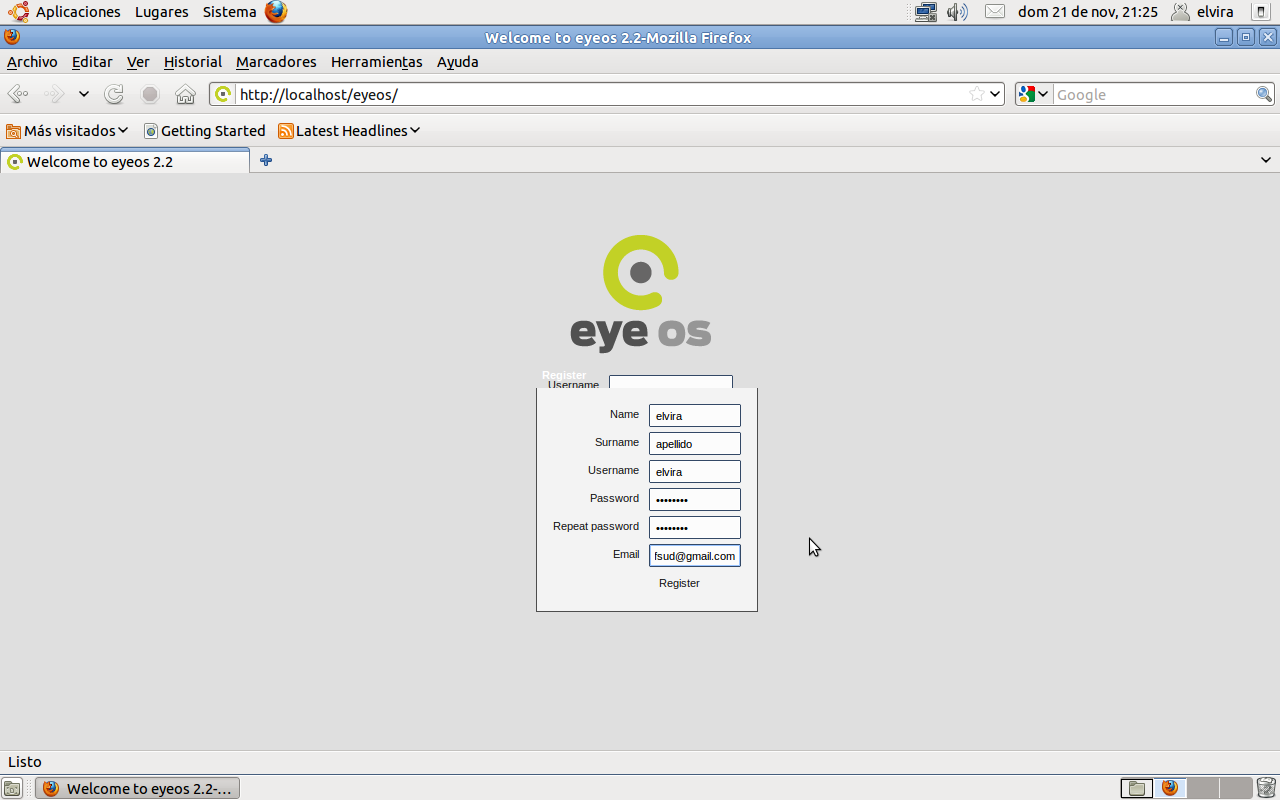Click the Forward navigation arrow
The height and width of the screenshot is (800, 1280).
coord(54,94)
